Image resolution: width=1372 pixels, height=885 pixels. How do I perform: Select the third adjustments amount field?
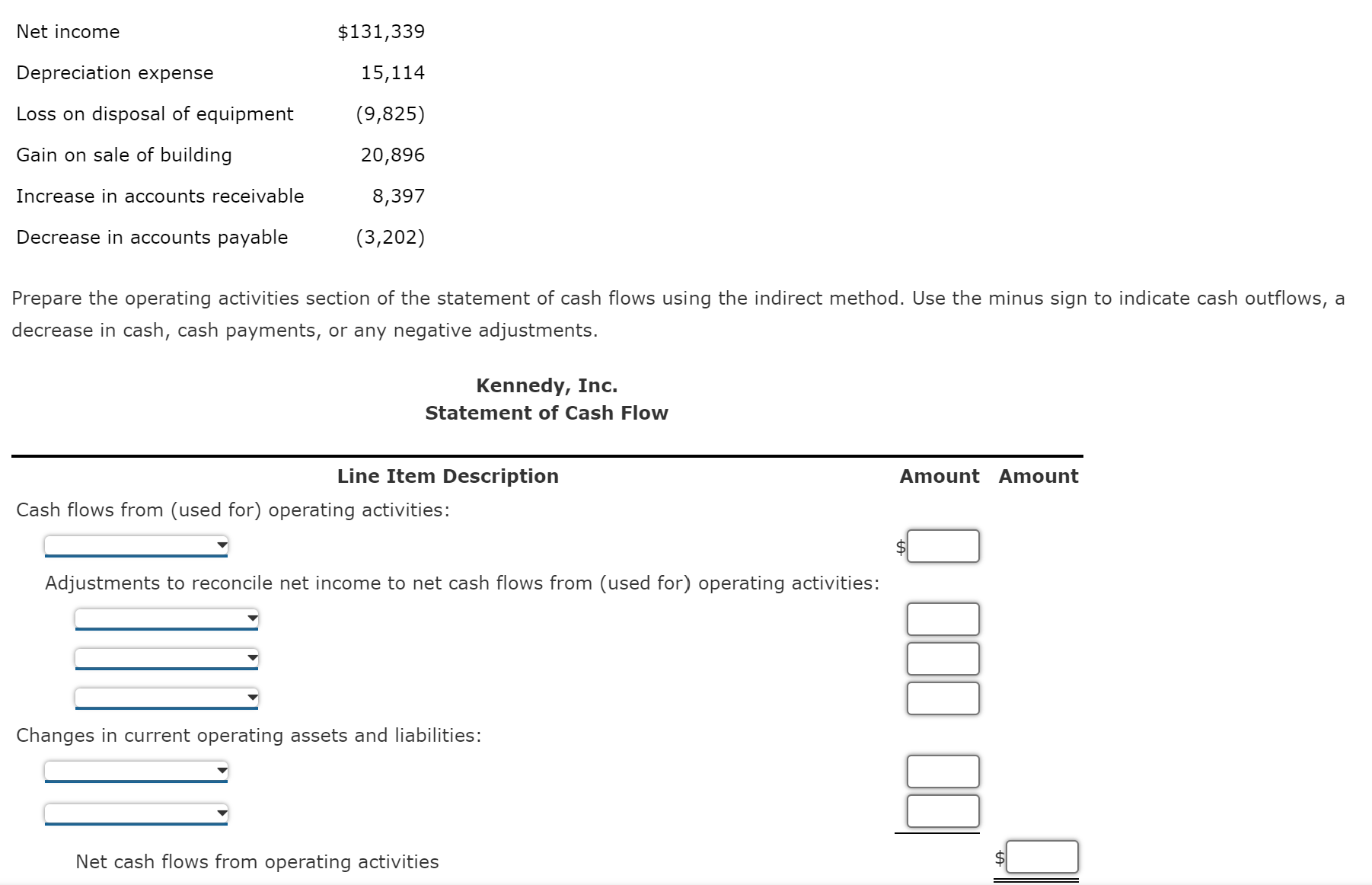pyautogui.click(x=942, y=698)
